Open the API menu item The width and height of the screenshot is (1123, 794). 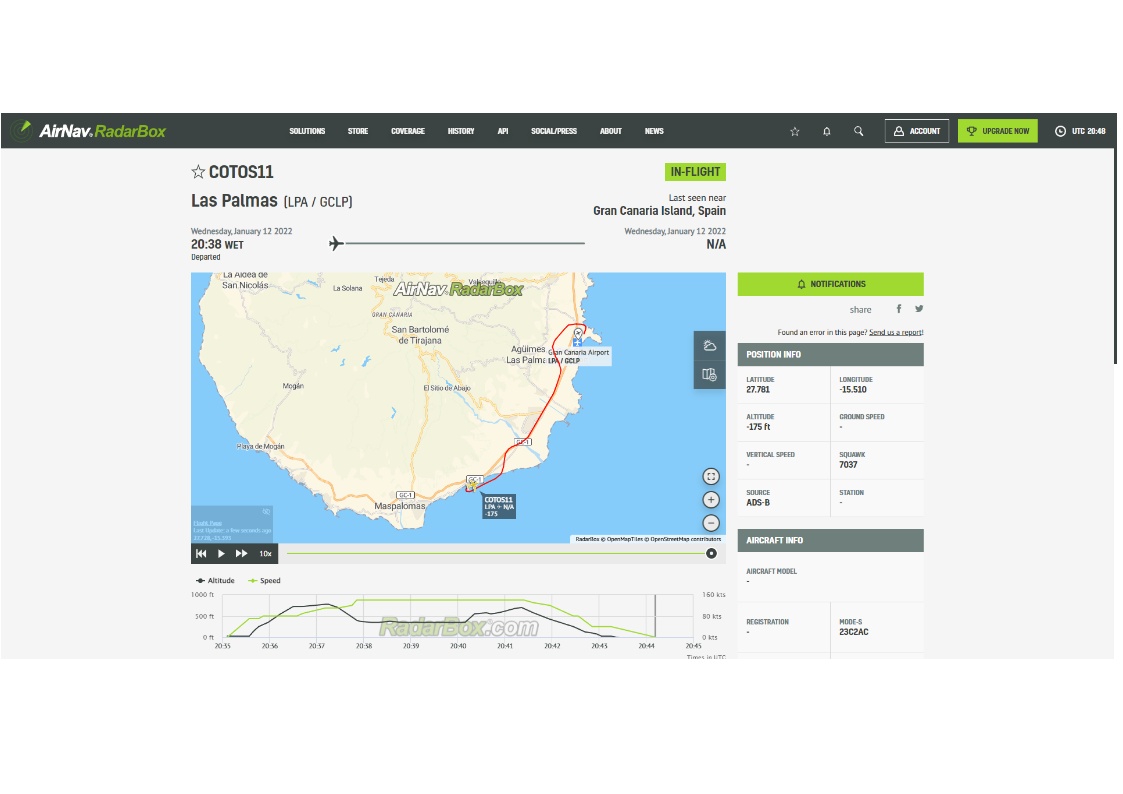pos(503,131)
